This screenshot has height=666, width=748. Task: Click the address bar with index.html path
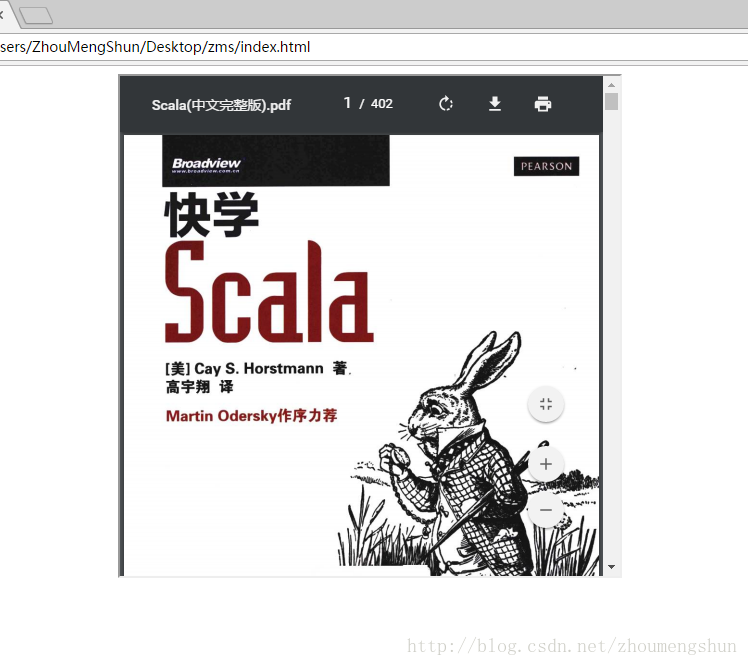[x=374, y=47]
